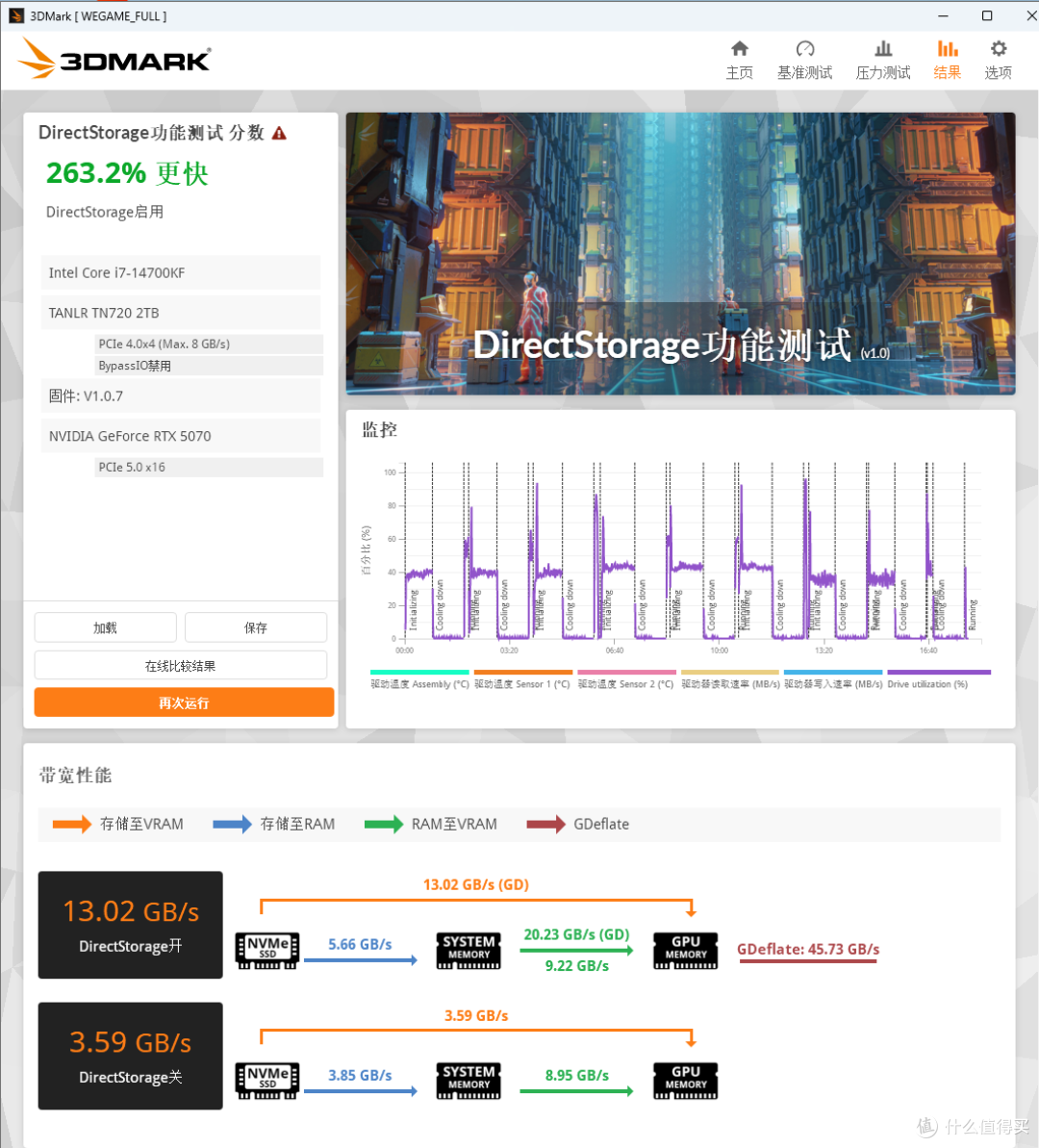The height and width of the screenshot is (1148, 1039).
Task: Click the orange 3.59 GB/s label above the DirectStorage关 arrow
Action: [x=476, y=1015]
